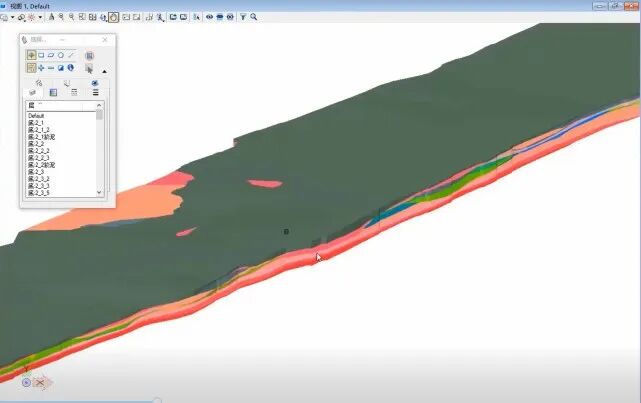This screenshot has width=641, height=403.
Task: Click the subtract selection mode icon
Action: point(51,68)
